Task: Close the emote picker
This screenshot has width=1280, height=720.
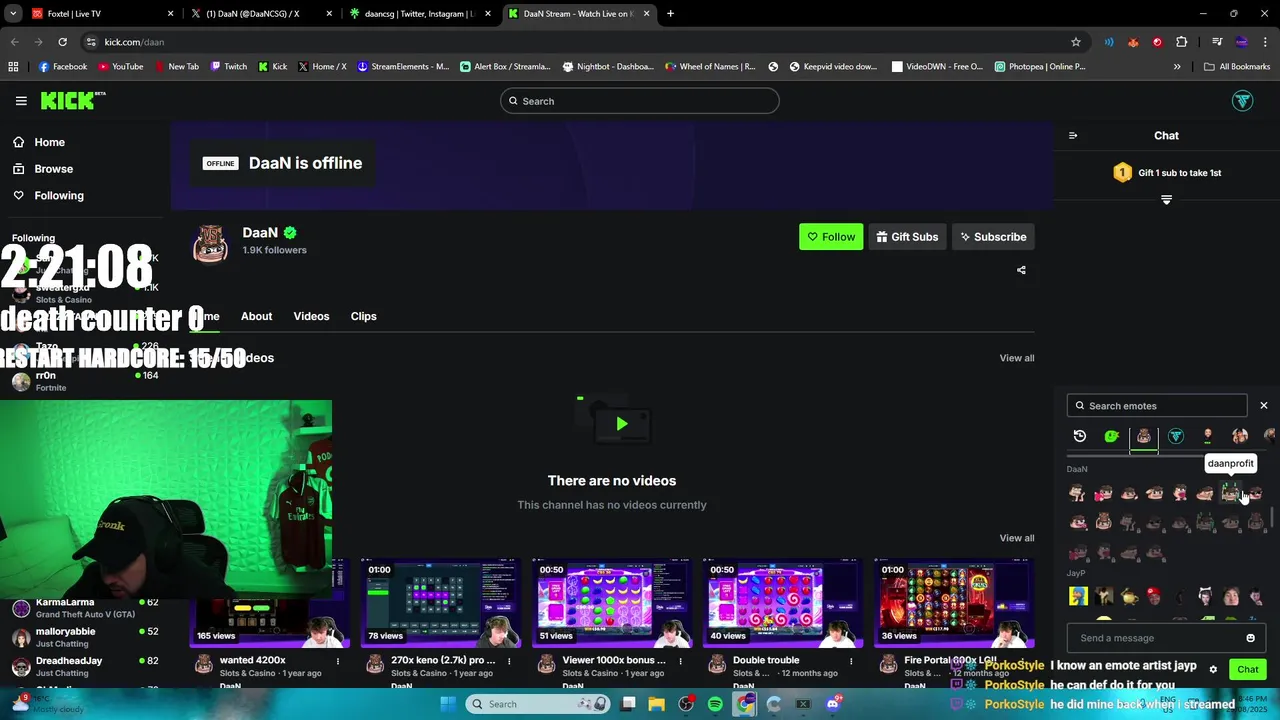Action: (x=1264, y=406)
